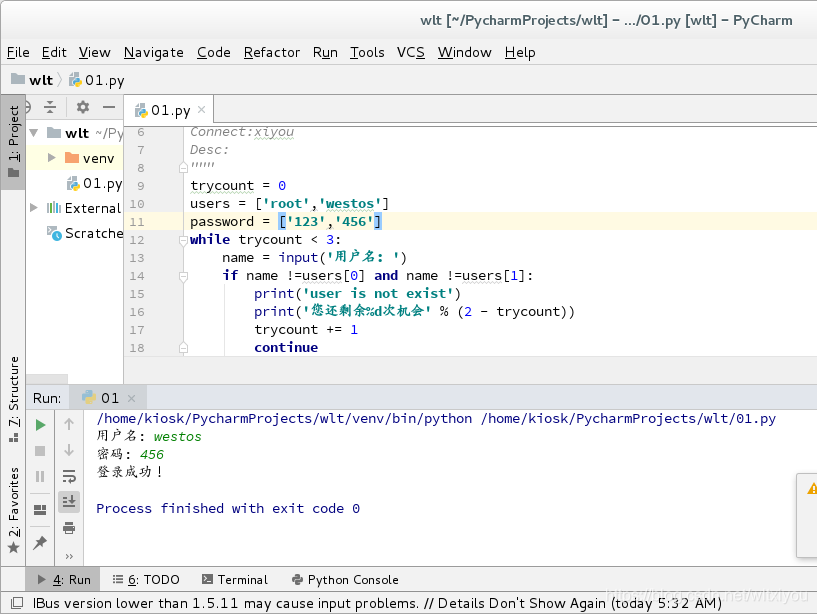Click 'Process finished with exit code 0' text

pos(228,508)
